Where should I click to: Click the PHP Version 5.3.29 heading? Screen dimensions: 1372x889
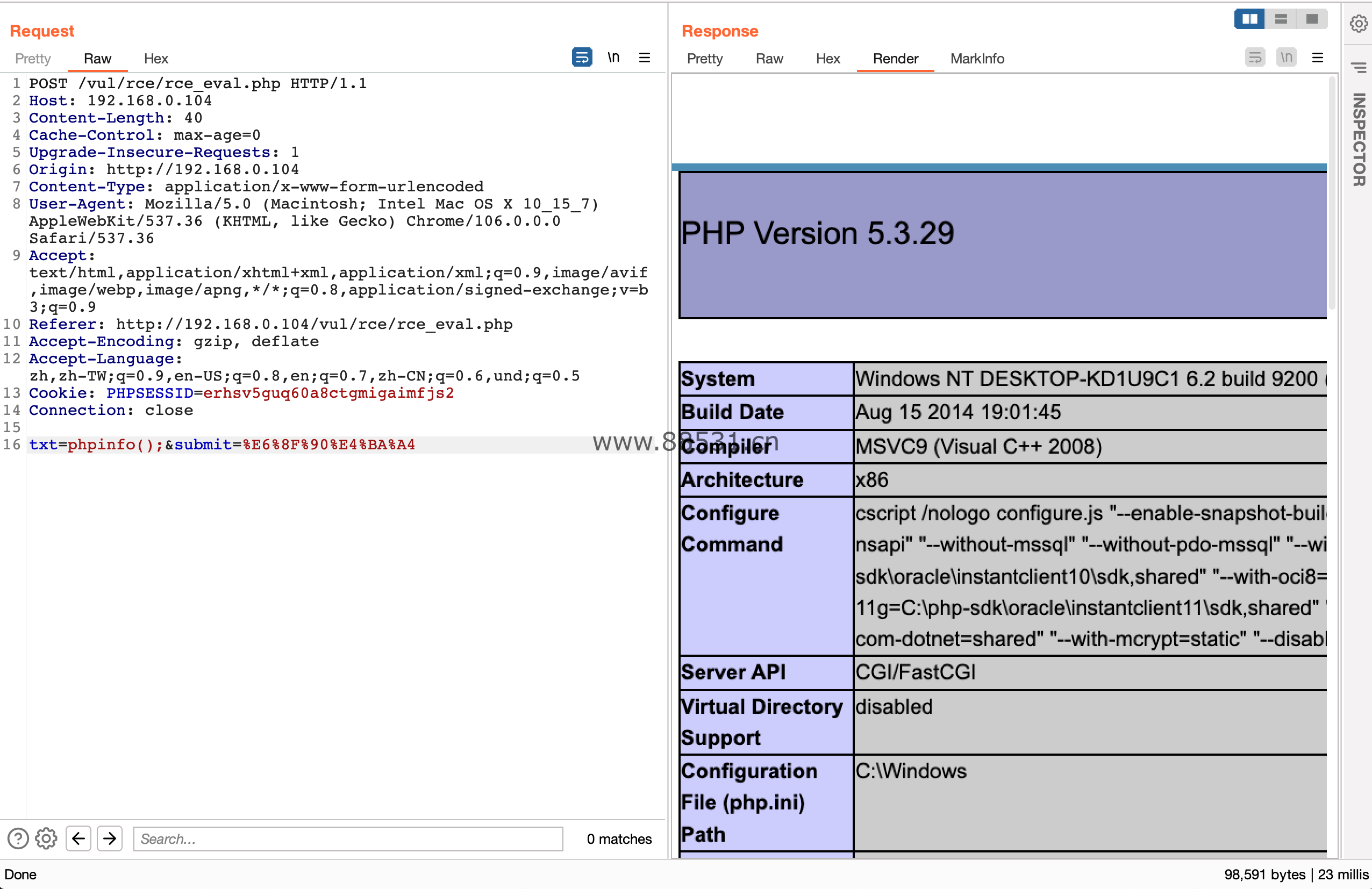[x=817, y=234]
